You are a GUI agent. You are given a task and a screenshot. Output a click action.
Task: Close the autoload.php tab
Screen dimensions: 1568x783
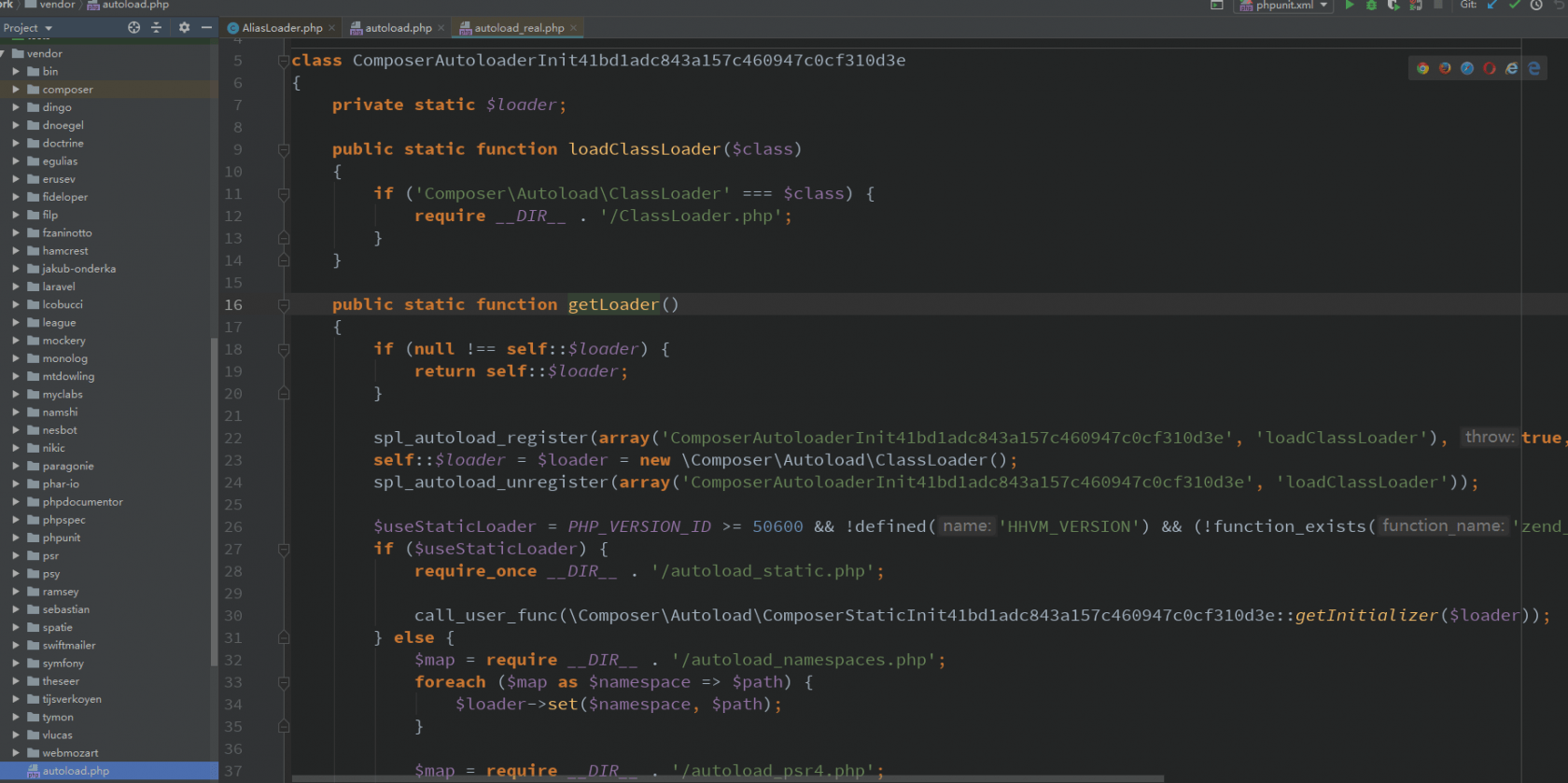coord(441,28)
